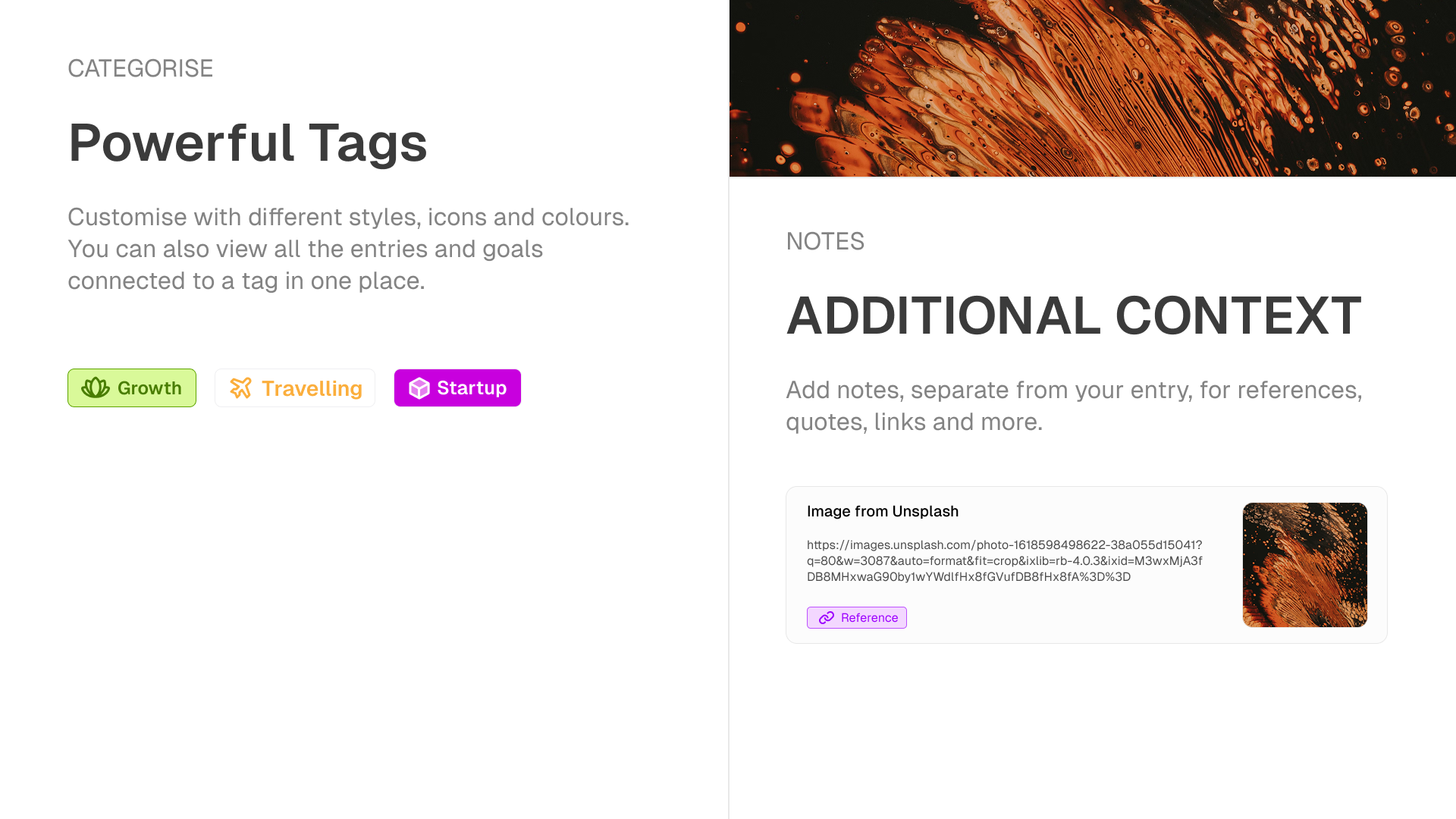Click the CATEGORISE section label

140,69
